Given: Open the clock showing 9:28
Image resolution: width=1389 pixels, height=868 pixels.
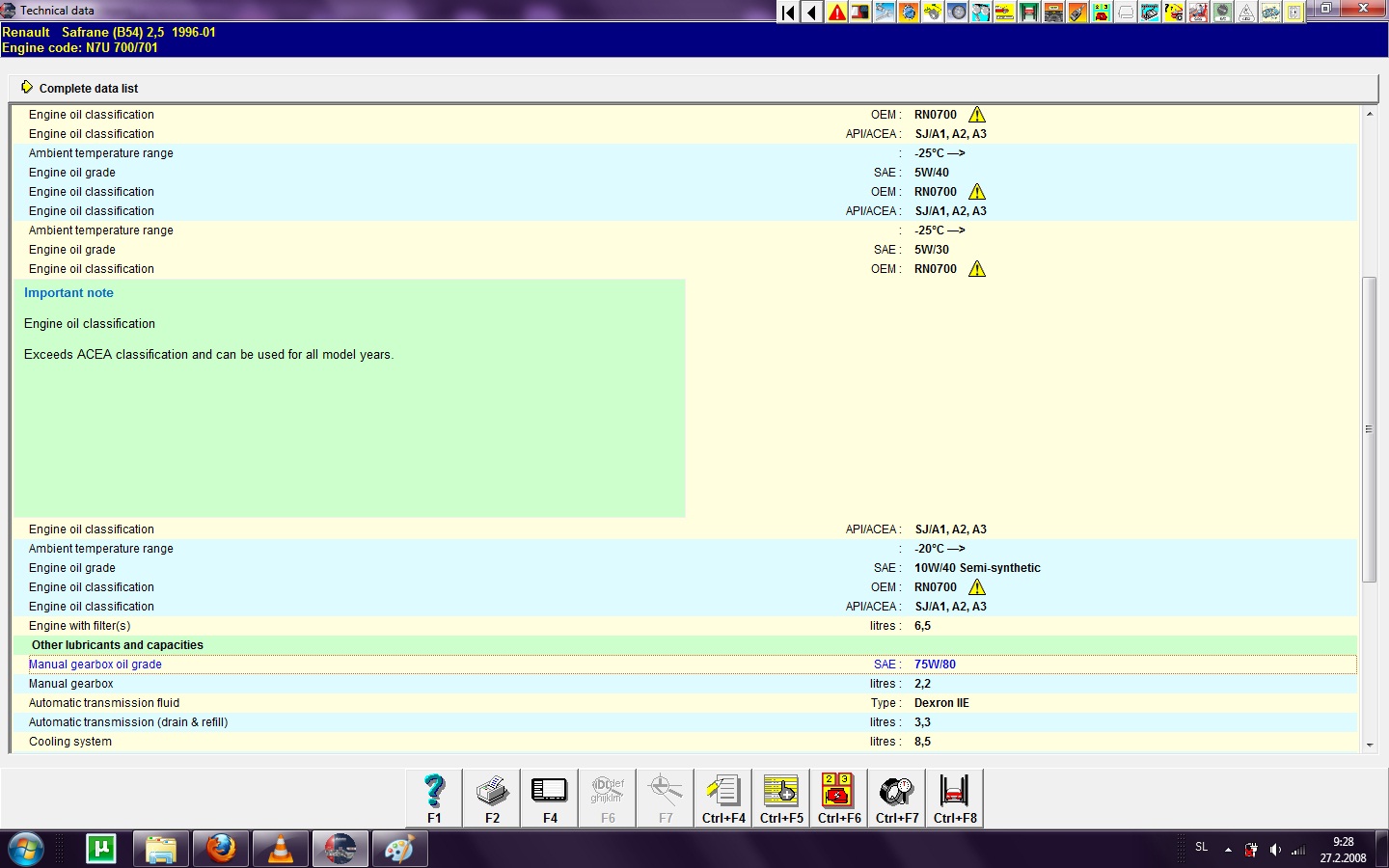Looking at the screenshot, I should pyautogui.click(x=1343, y=850).
